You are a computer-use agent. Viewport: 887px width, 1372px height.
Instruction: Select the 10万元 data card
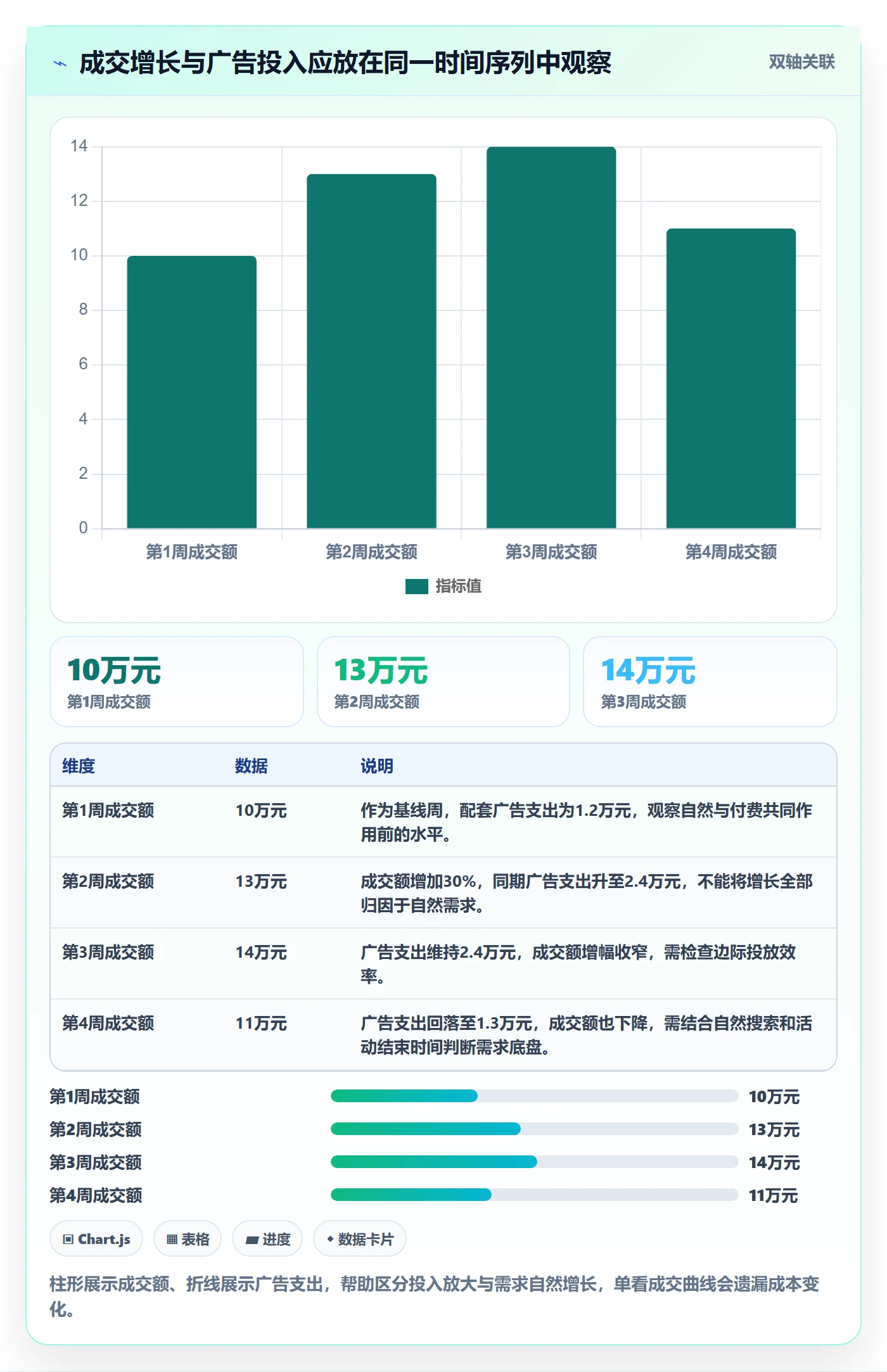[177, 682]
